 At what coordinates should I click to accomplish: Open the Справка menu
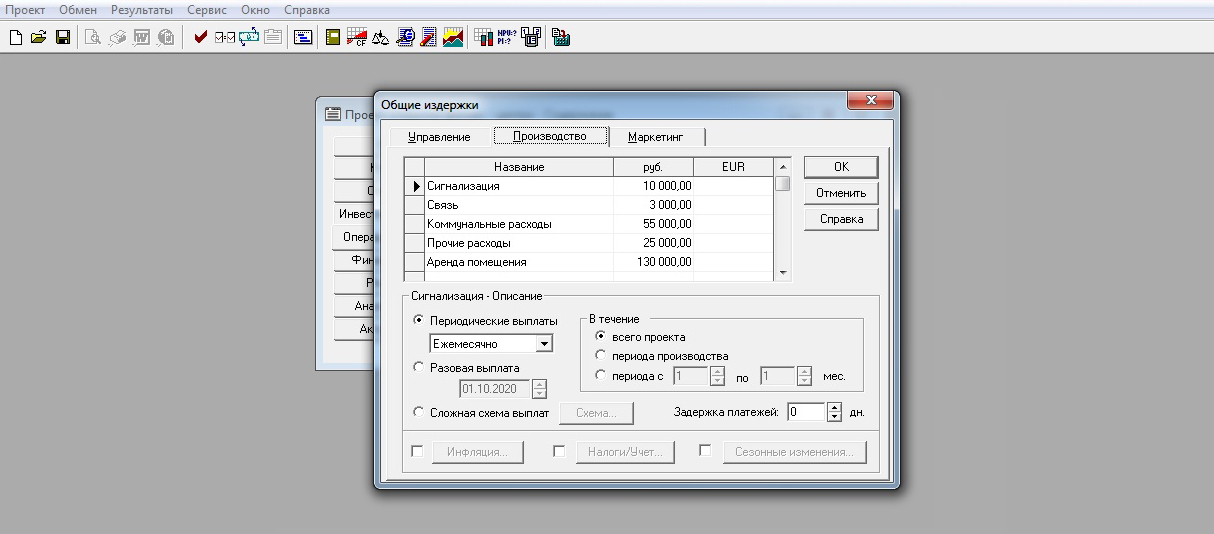coord(308,9)
